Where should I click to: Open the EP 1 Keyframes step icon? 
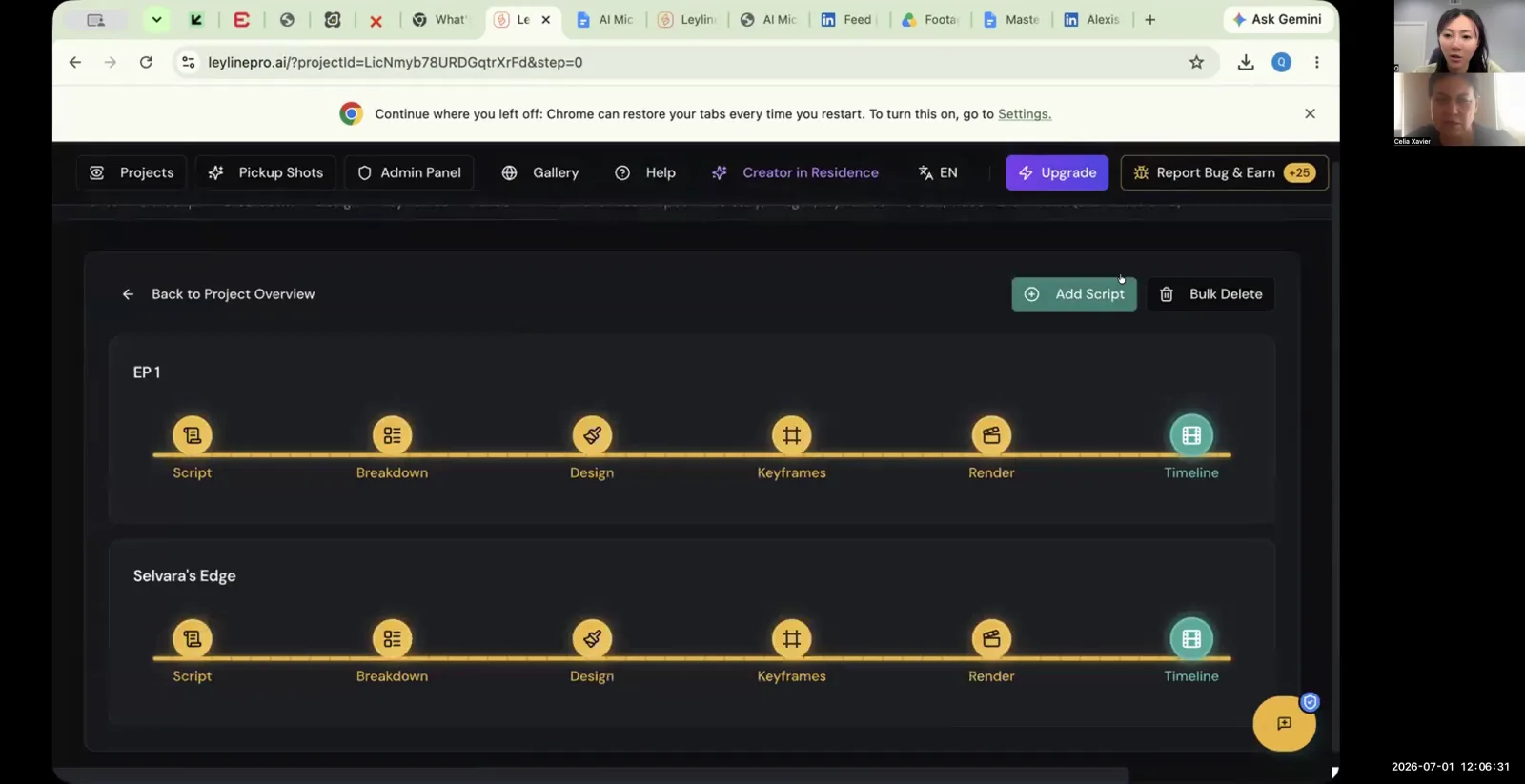click(791, 435)
